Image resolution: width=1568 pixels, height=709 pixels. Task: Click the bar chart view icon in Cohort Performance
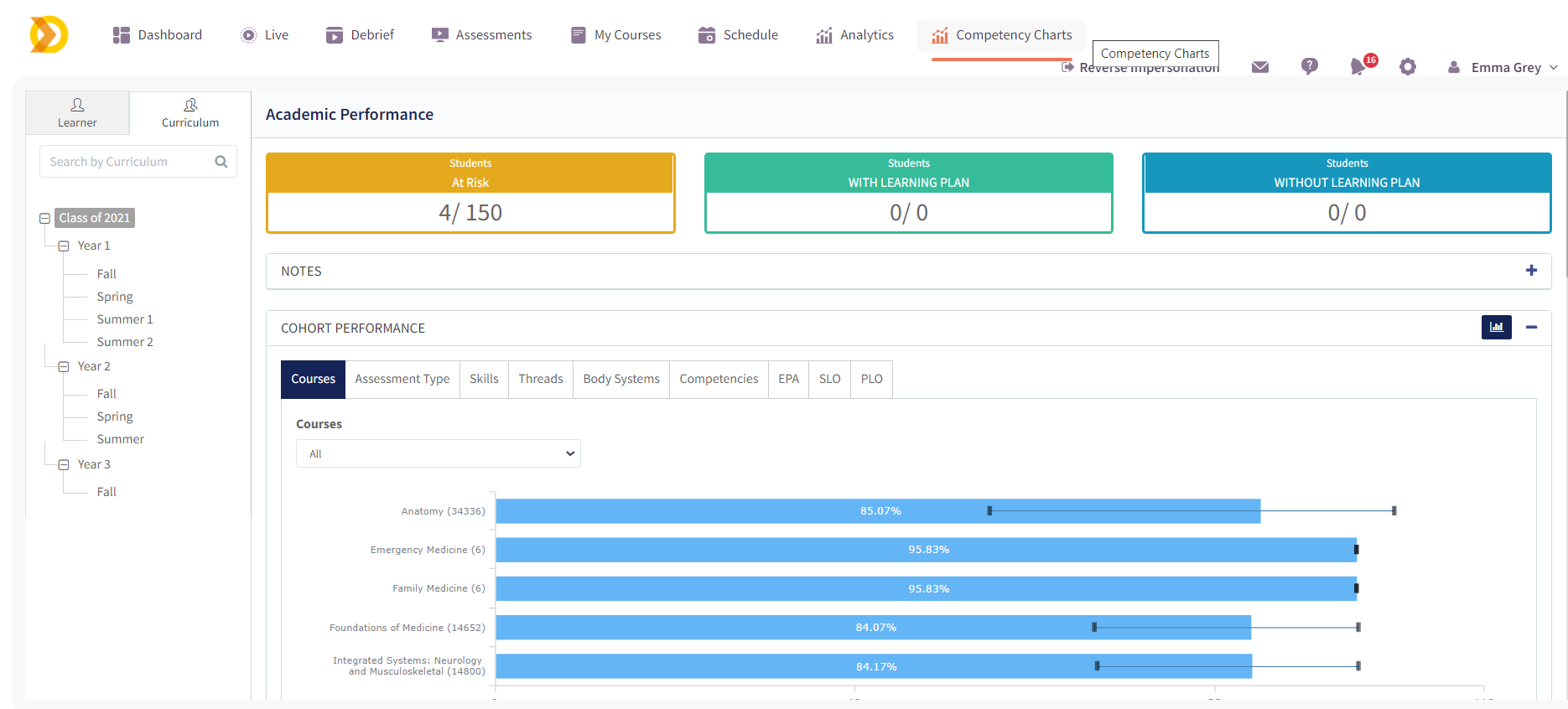[x=1496, y=328]
